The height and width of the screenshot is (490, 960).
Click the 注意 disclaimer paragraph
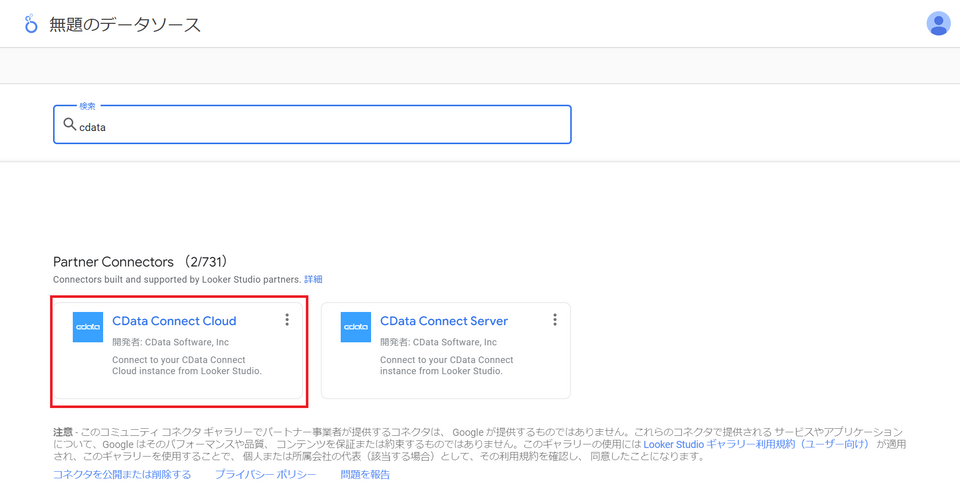[479, 445]
